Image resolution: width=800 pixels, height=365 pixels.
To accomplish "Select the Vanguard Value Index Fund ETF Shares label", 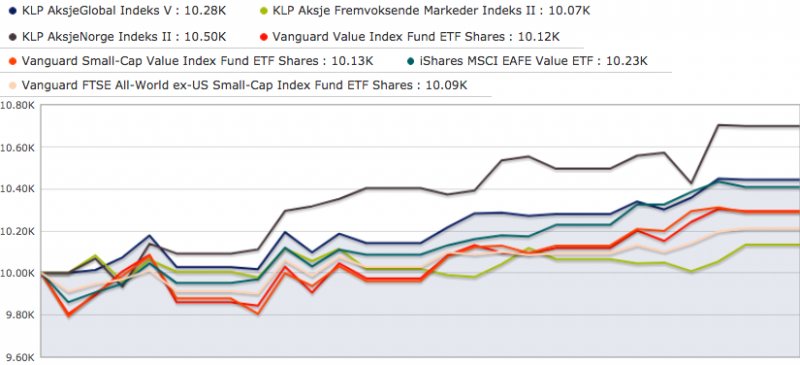I will pyautogui.click(x=391, y=37).
